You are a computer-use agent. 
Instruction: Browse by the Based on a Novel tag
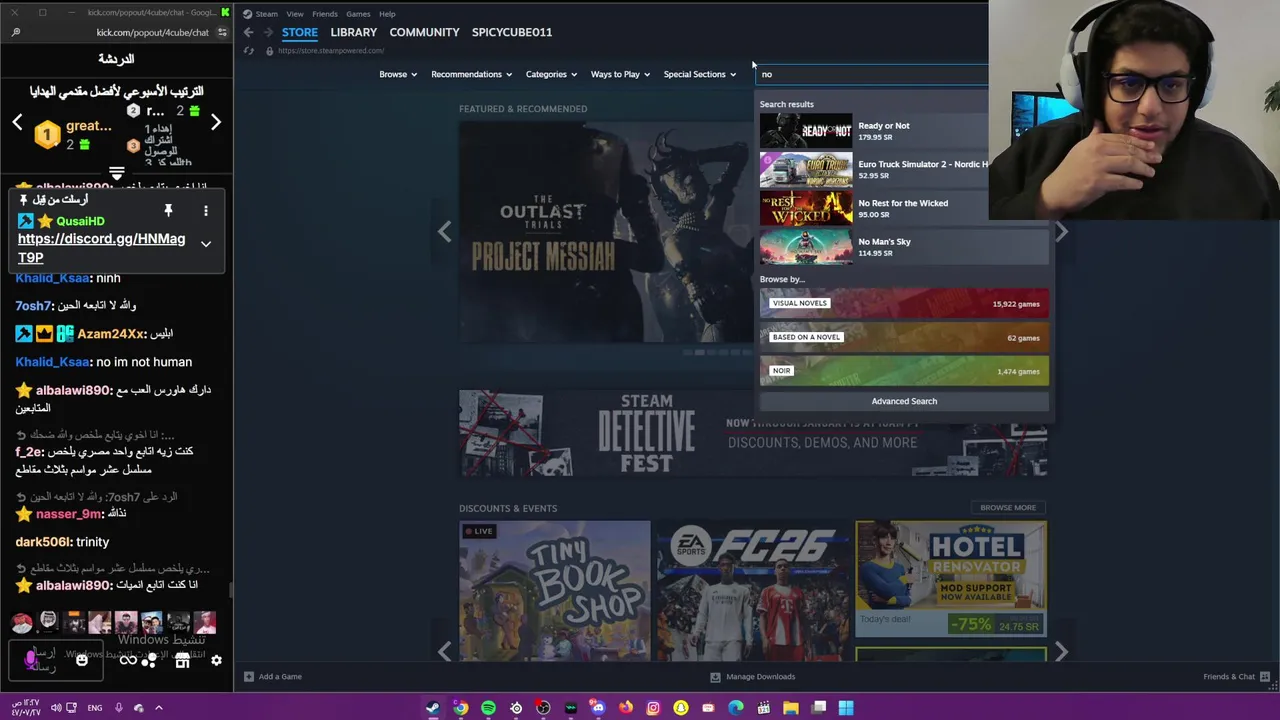click(x=904, y=337)
